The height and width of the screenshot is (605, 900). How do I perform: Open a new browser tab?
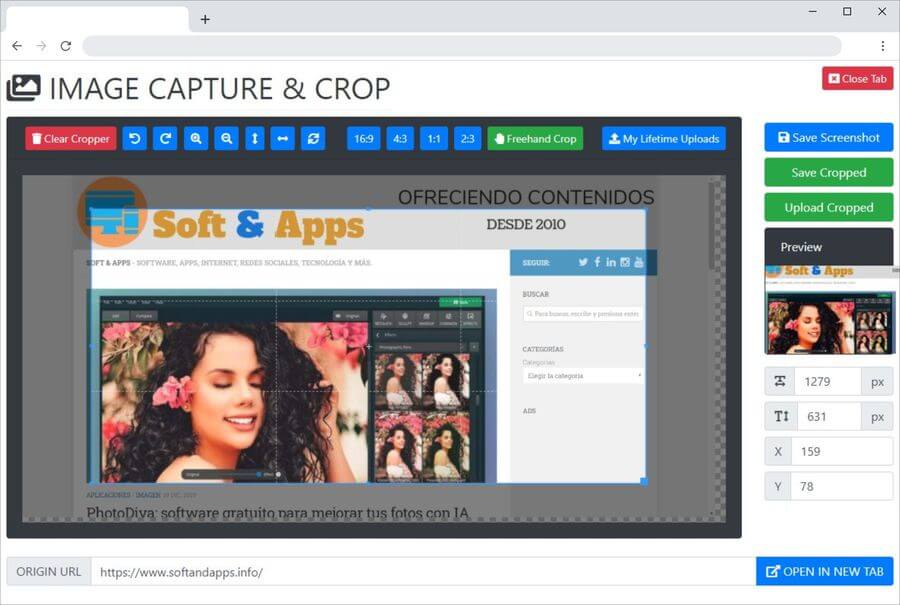tap(205, 19)
